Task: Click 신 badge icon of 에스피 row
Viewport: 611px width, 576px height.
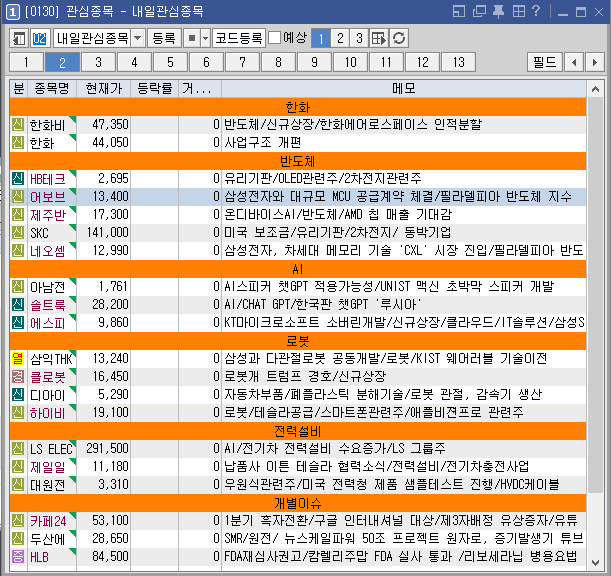Action: pyautogui.click(x=18, y=323)
